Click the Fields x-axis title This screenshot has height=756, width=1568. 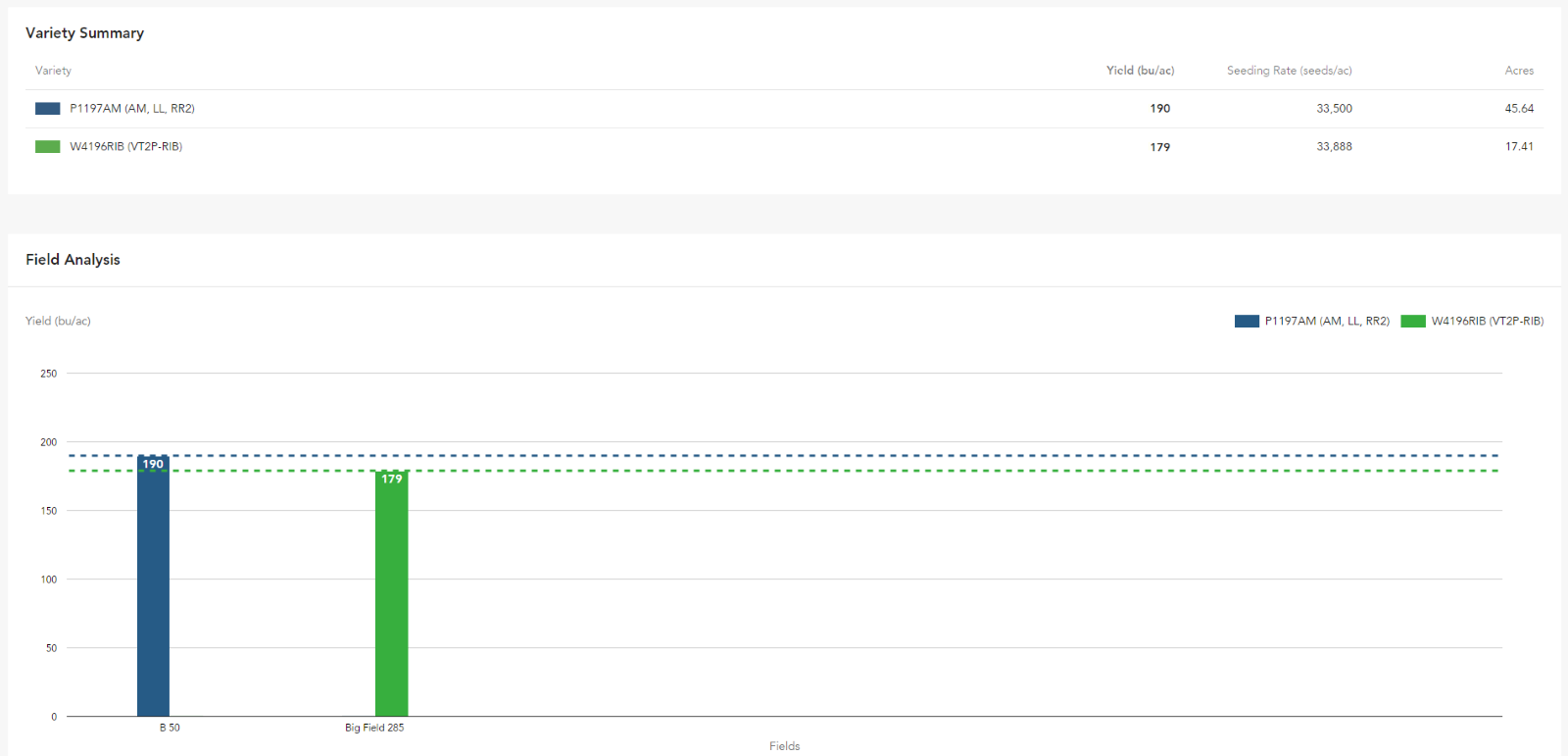tap(784, 746)
